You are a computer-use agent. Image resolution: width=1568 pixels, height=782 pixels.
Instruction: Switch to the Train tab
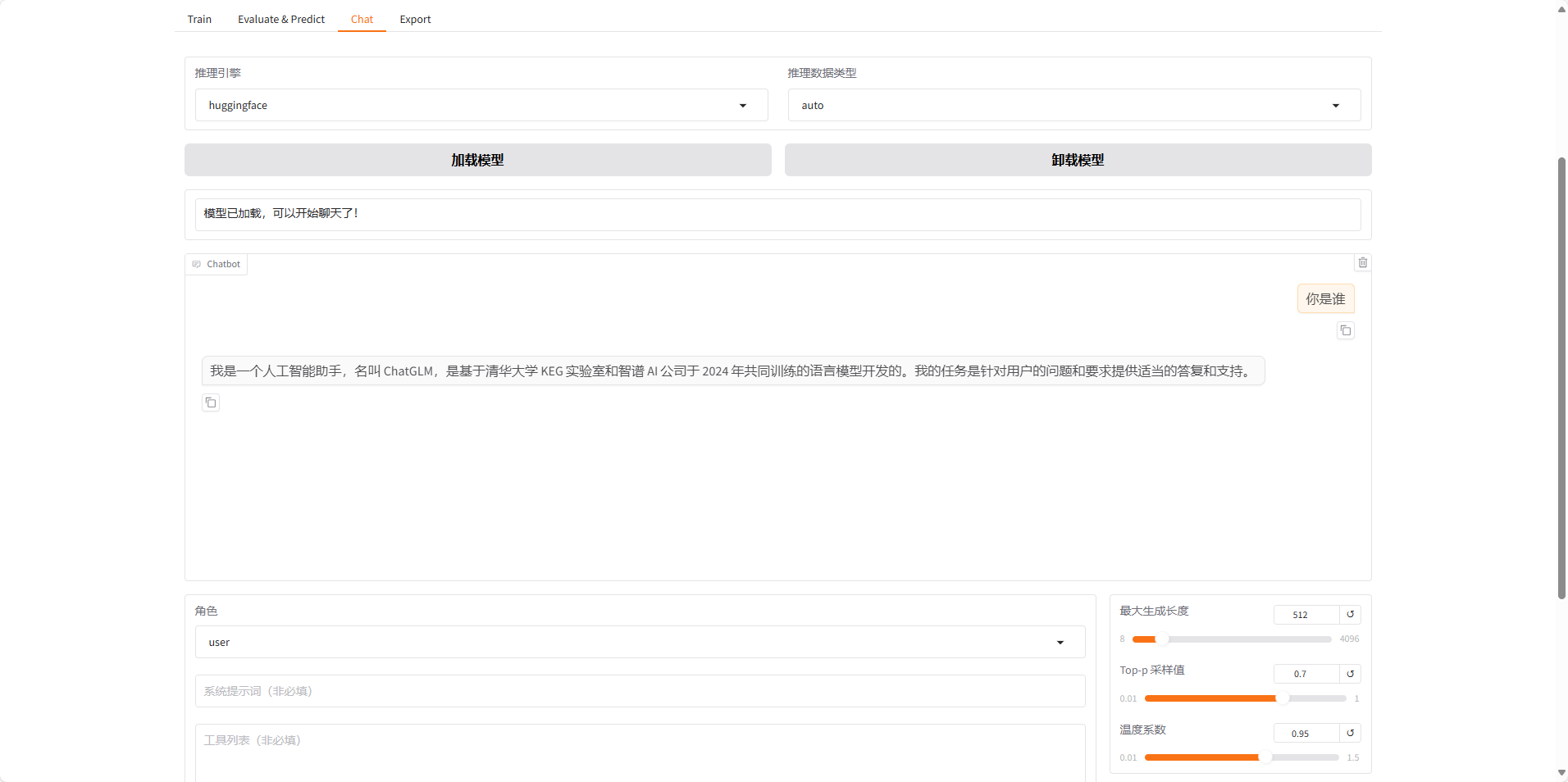tap(199, 19)
